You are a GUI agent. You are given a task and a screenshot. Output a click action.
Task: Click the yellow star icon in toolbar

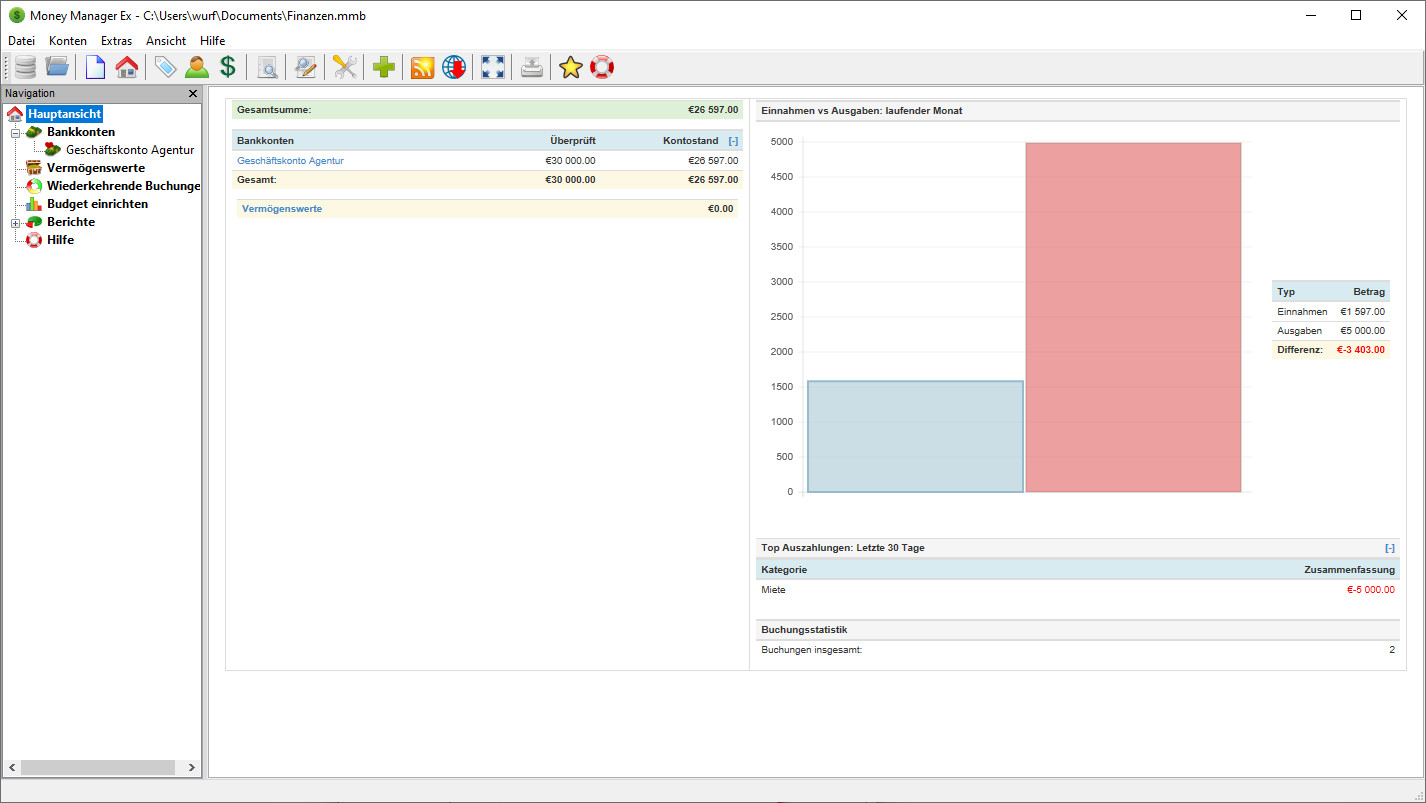570,67
